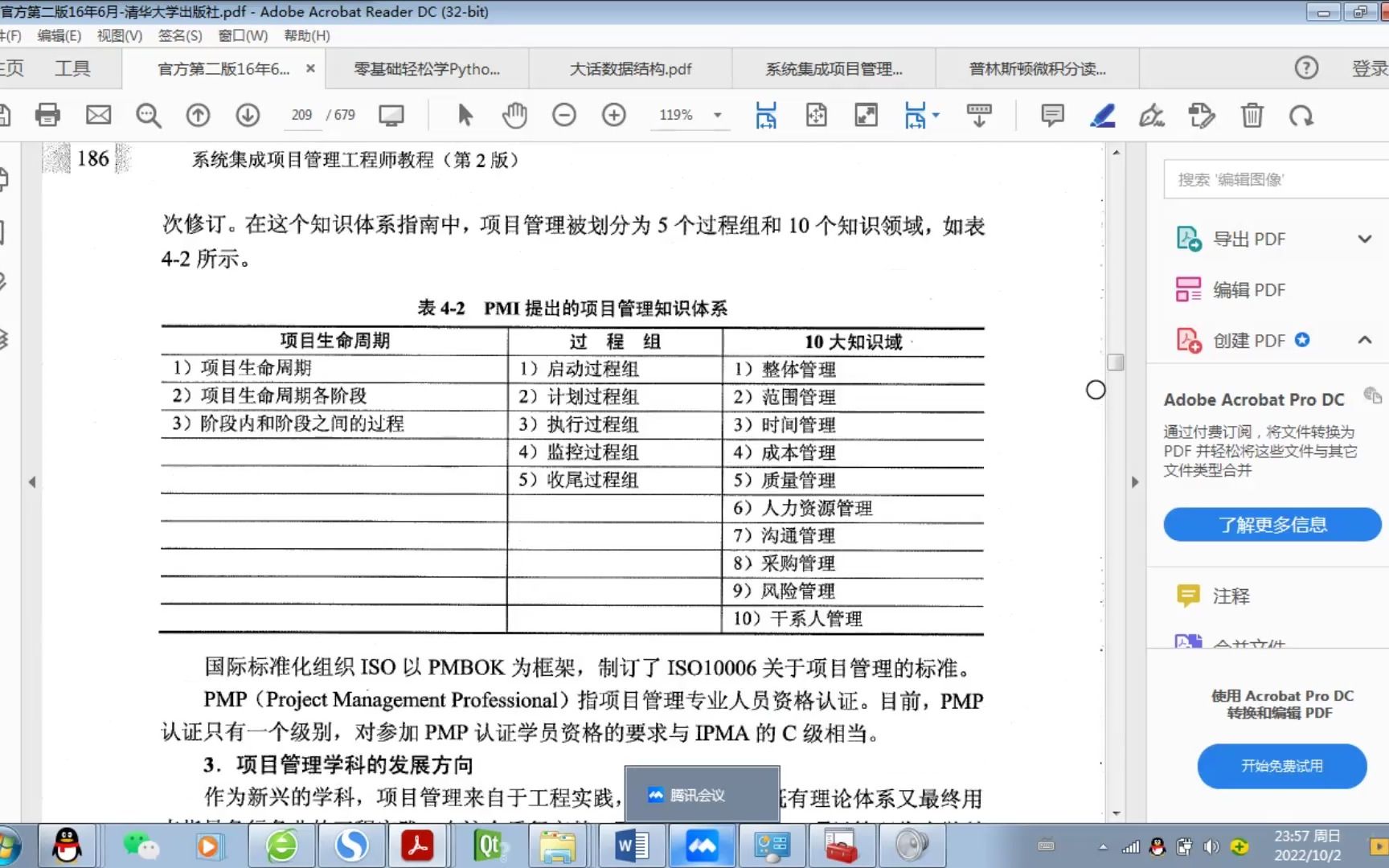Expand the 导出 PDF dropdown
Screen dimensions: 1389x868
pyautogui.click(x=1364, y=239)
